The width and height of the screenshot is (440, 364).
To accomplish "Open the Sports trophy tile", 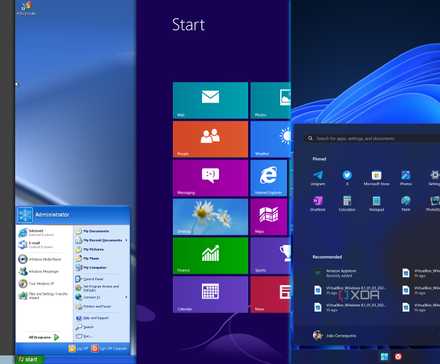I will point(270,256).
